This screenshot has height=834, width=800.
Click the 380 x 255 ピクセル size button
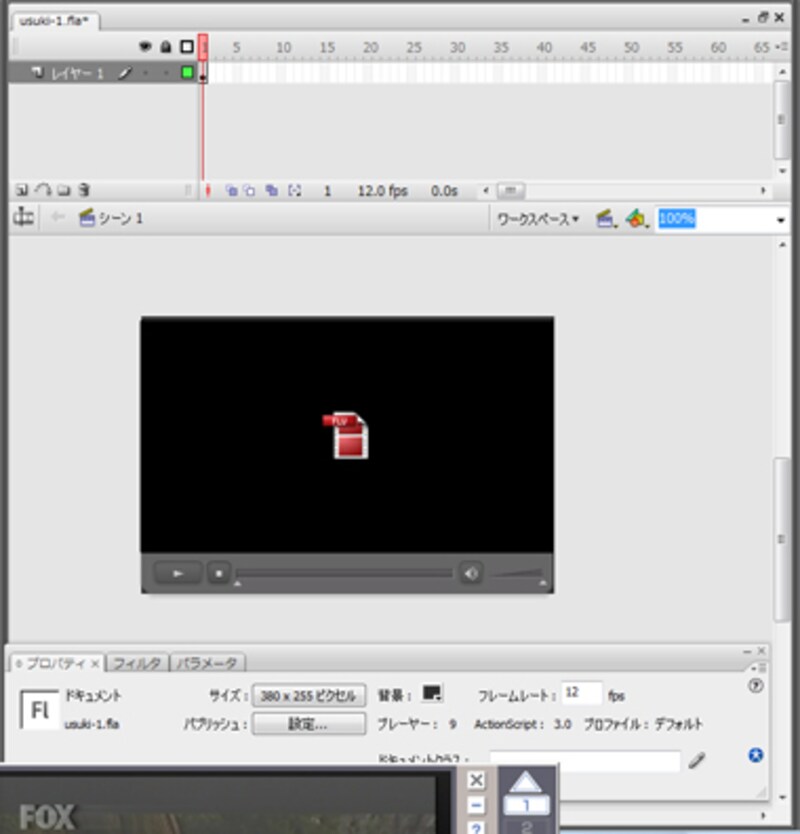[x=309, y=695]
